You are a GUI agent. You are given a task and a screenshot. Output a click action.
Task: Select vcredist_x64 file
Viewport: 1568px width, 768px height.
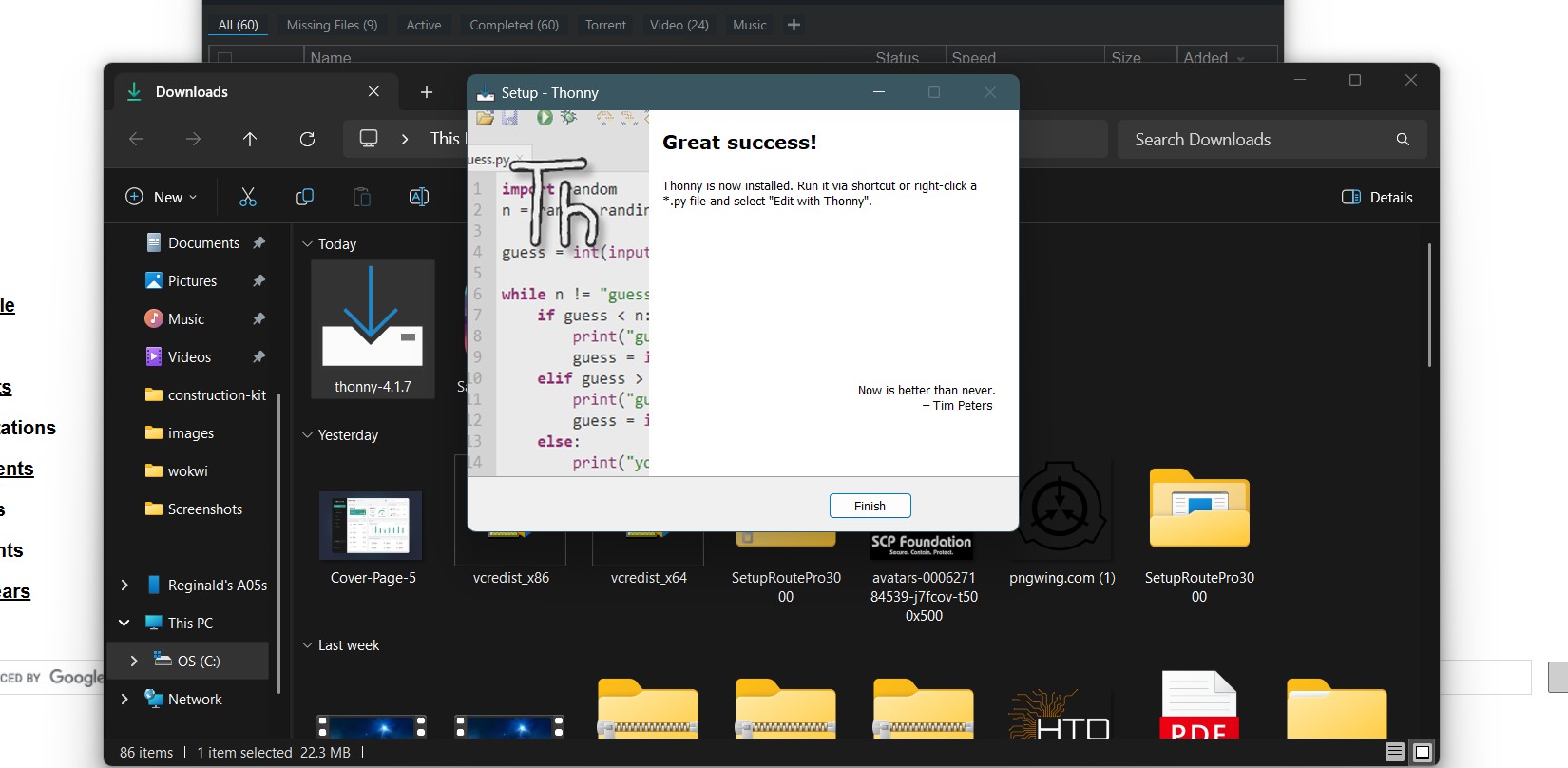(x=648, y=561)
